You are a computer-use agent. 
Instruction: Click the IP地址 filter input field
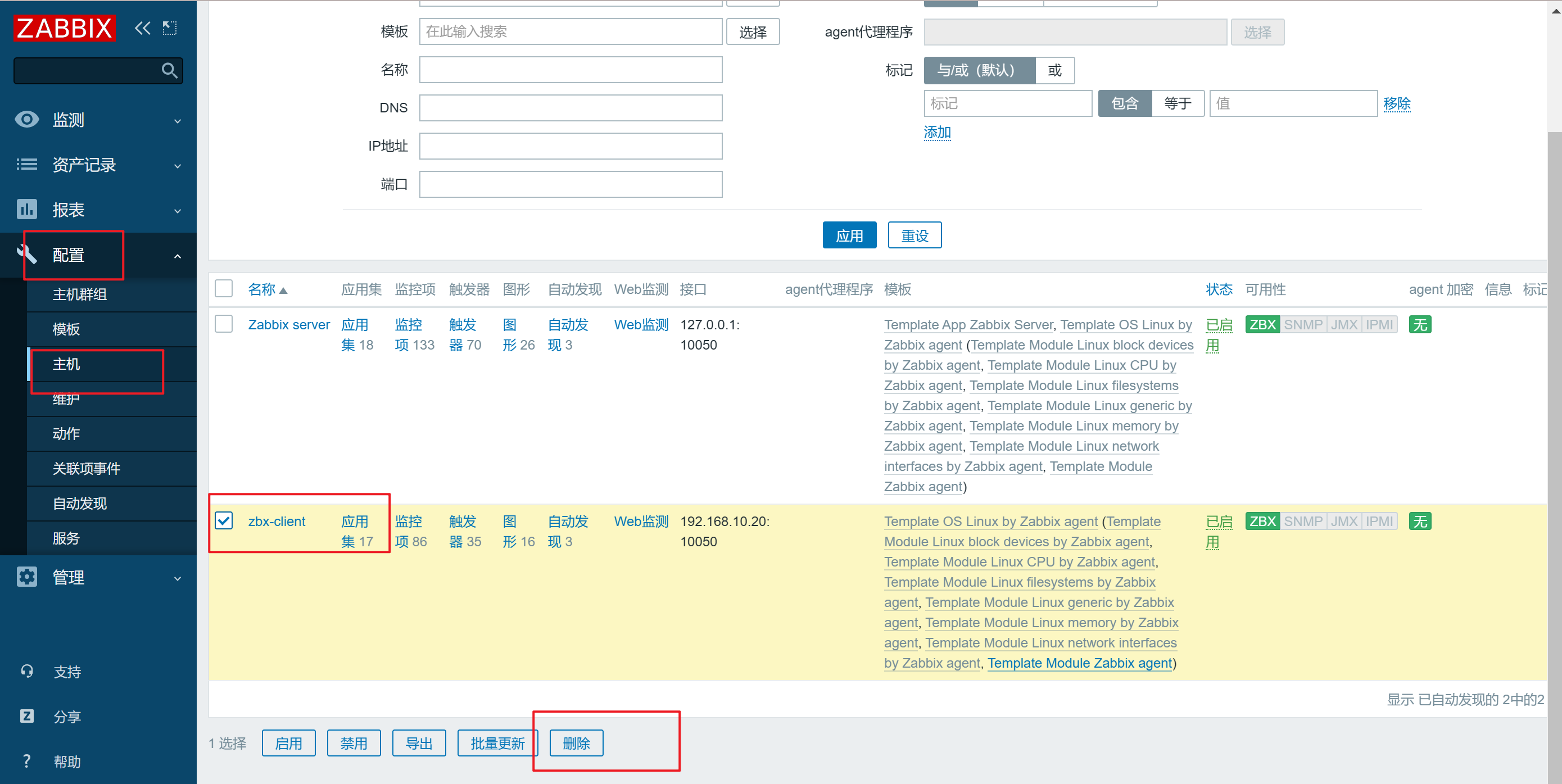pos(570,146)
